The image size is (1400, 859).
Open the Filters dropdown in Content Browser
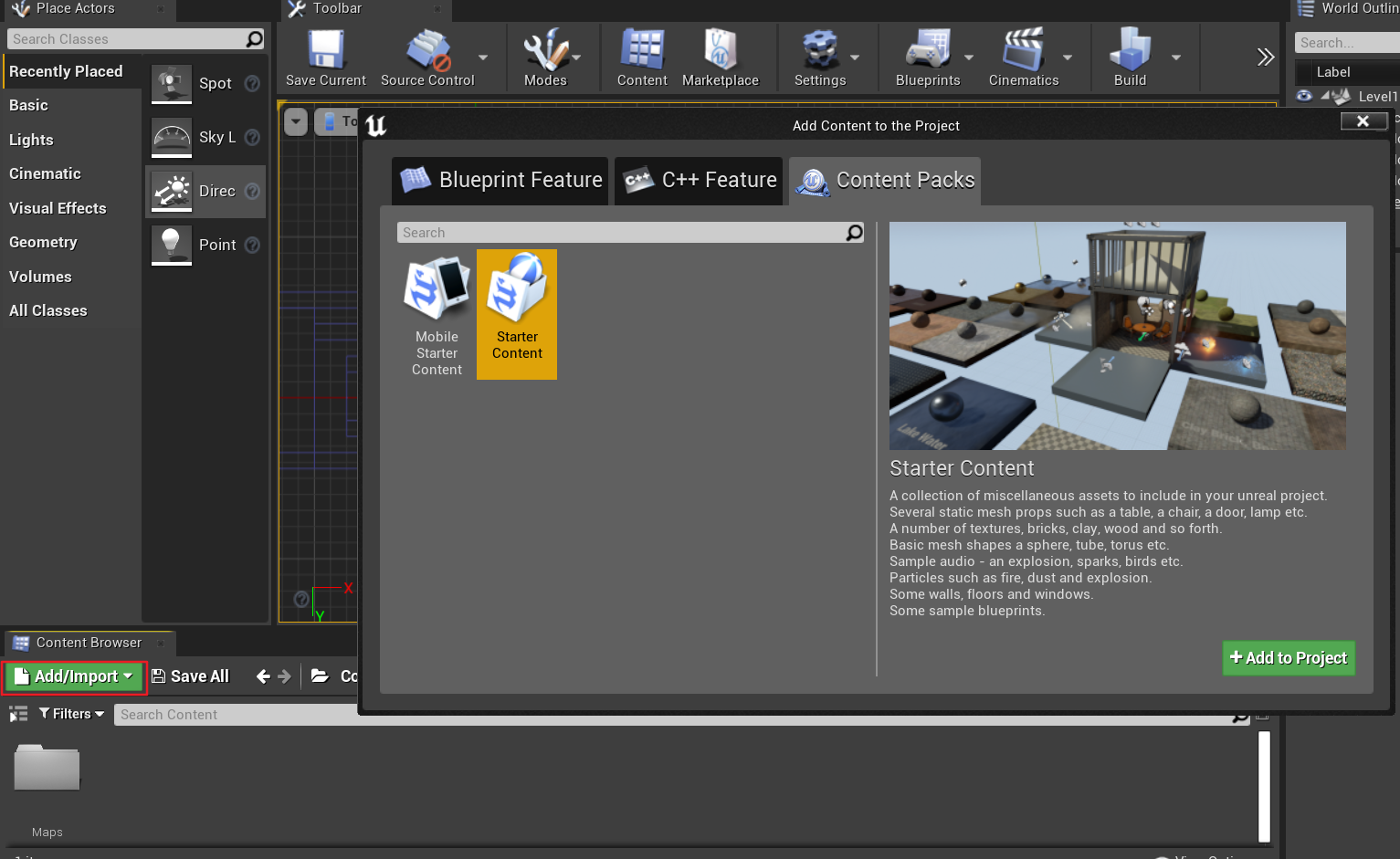(71, 714)
